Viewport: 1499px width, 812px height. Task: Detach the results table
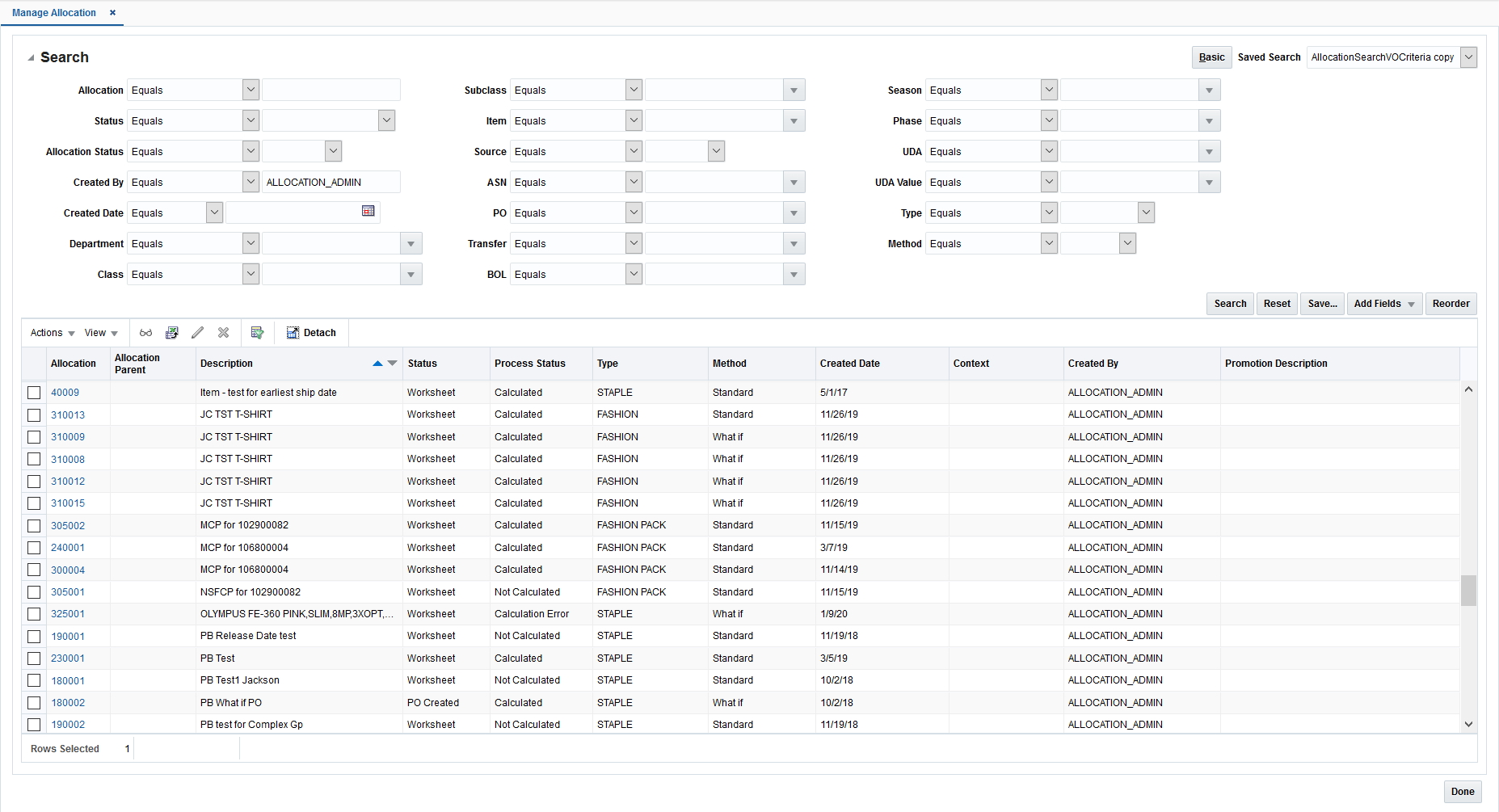311,332
